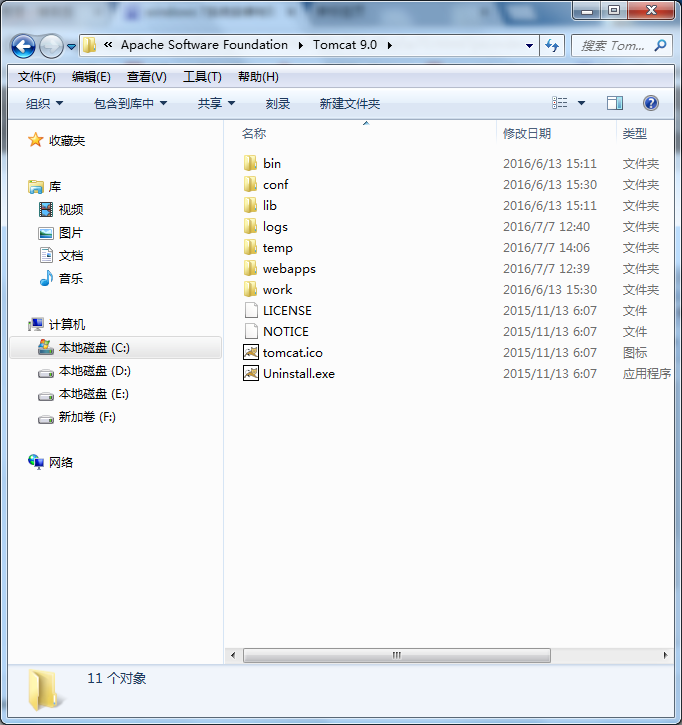Click the temp folder icon
The image size is (682, 725).
250,247
